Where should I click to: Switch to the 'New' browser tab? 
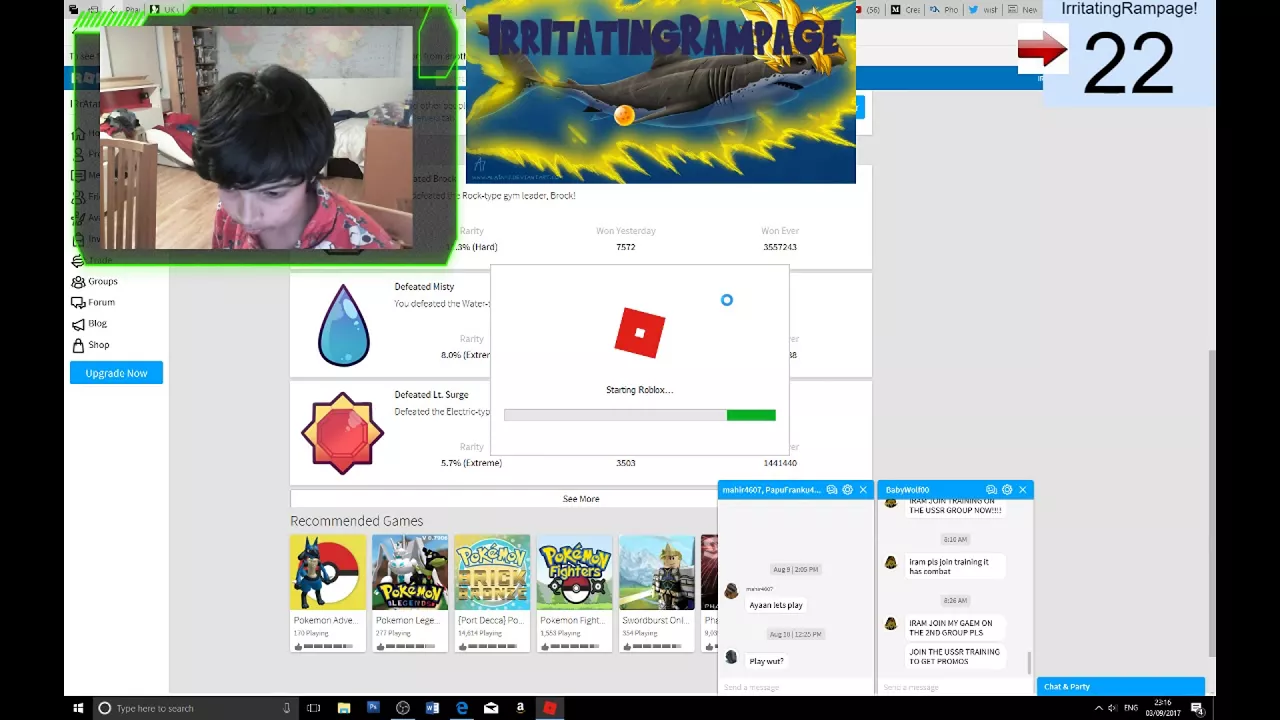[x=1022, y=9]
